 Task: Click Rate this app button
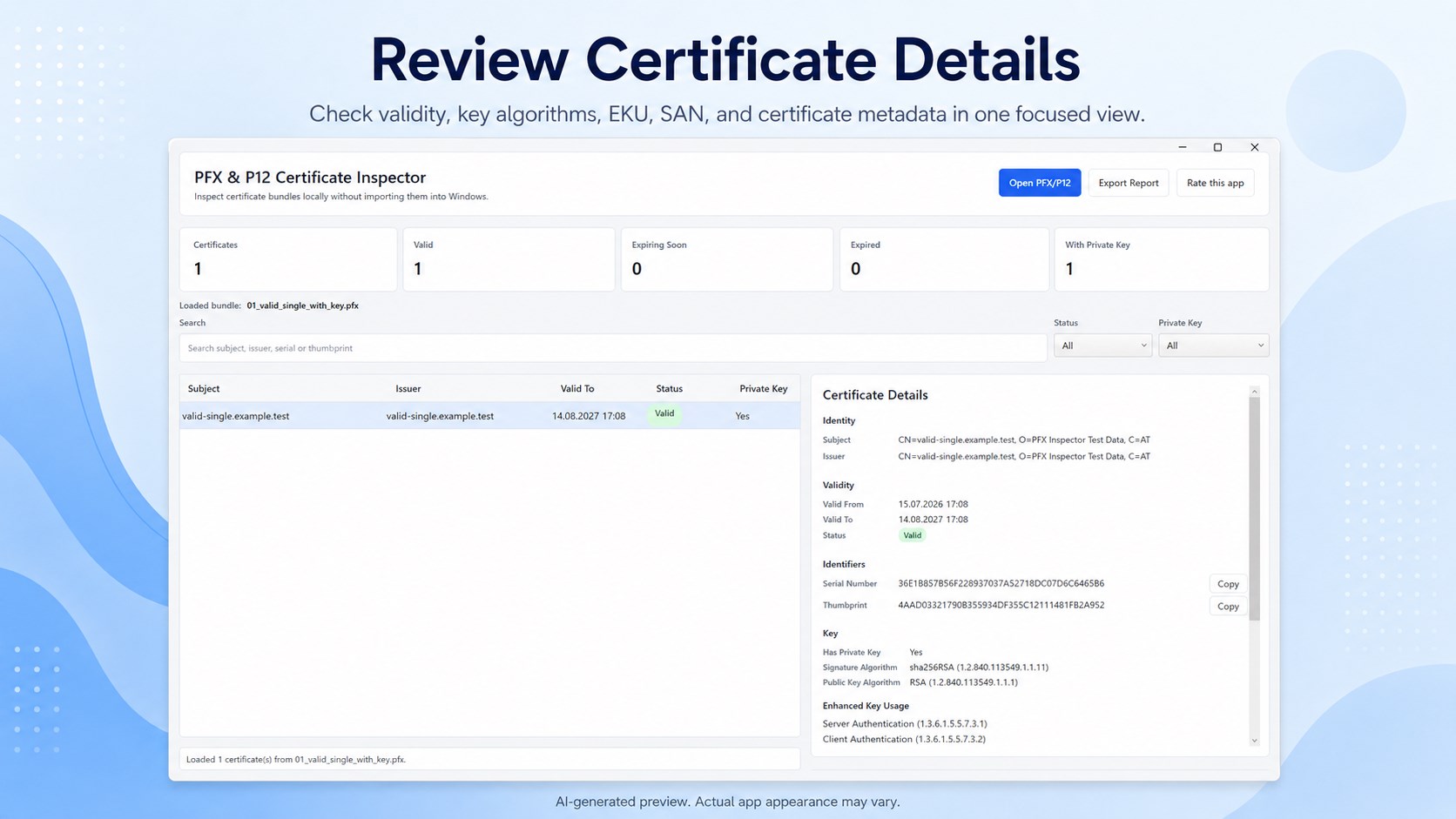[1215, 183]
